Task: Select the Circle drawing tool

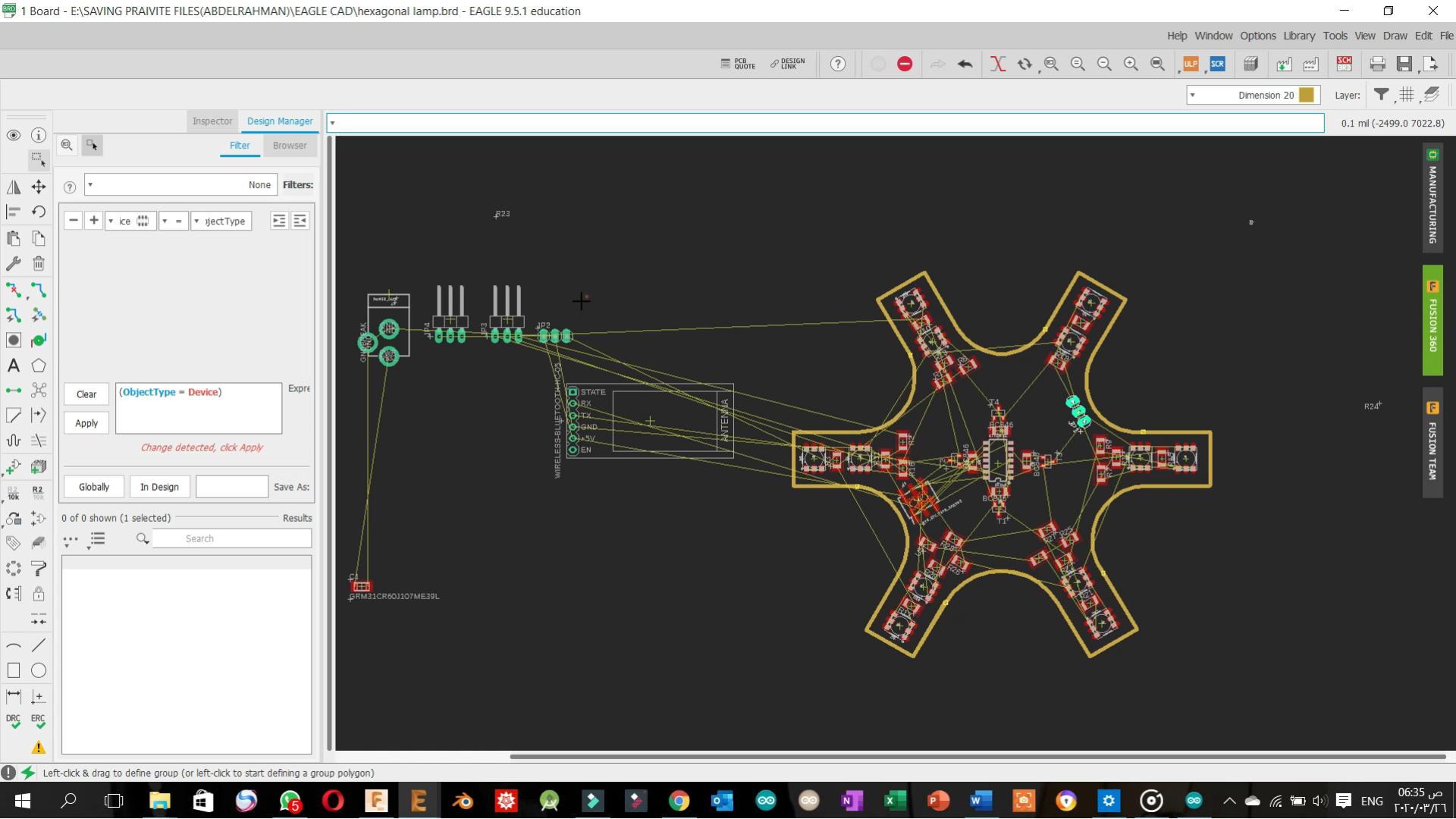Action: point(39,670)
